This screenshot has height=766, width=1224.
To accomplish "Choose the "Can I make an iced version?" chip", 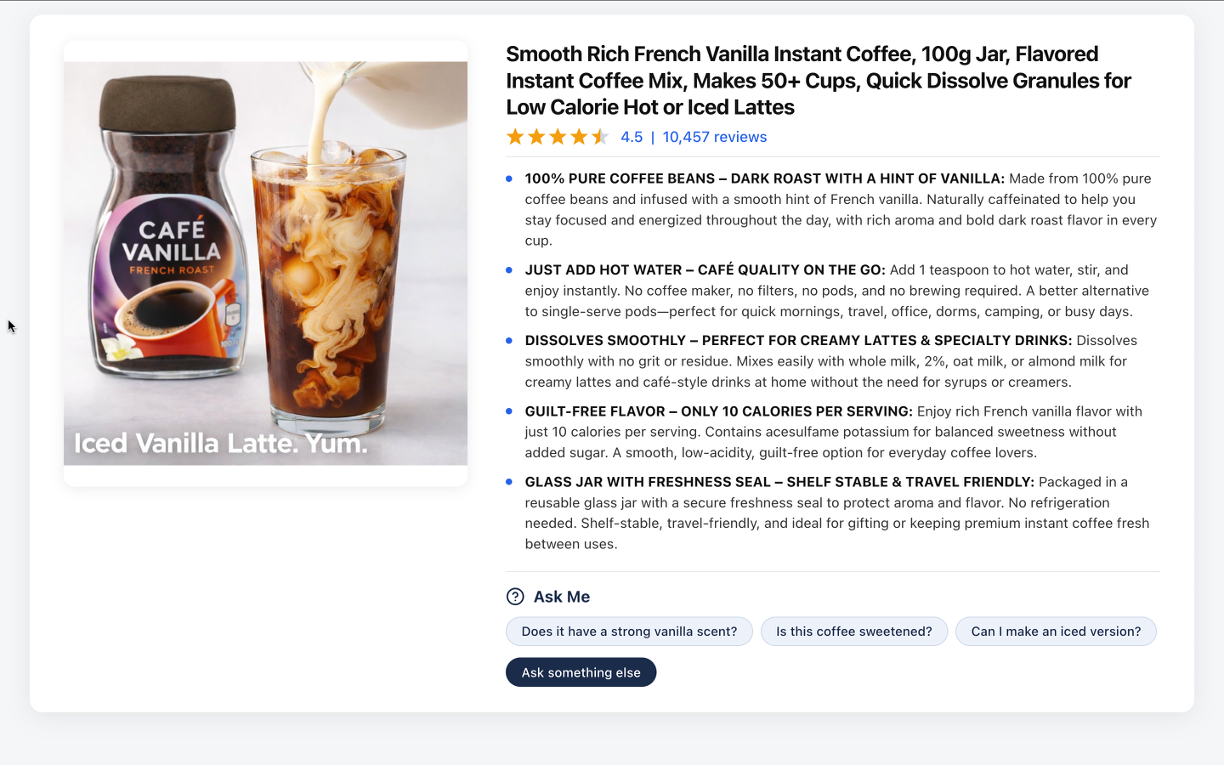I will click(1056, 631).
